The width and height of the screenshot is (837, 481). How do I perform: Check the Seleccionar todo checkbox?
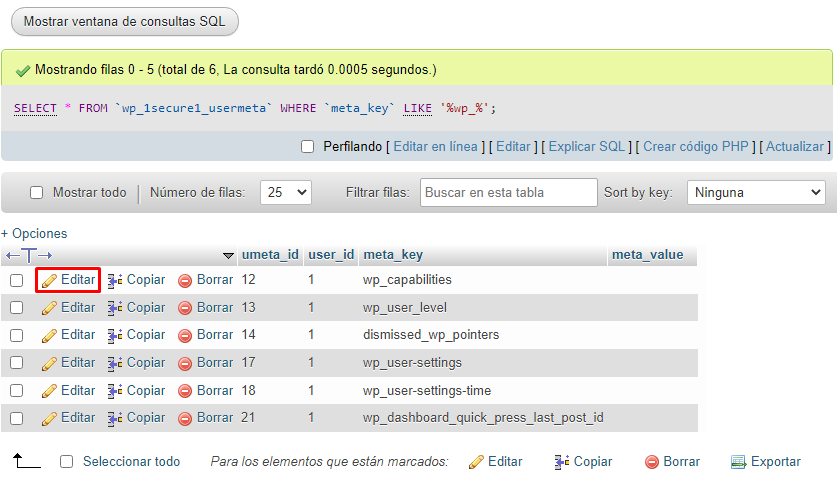pos(67,462)
